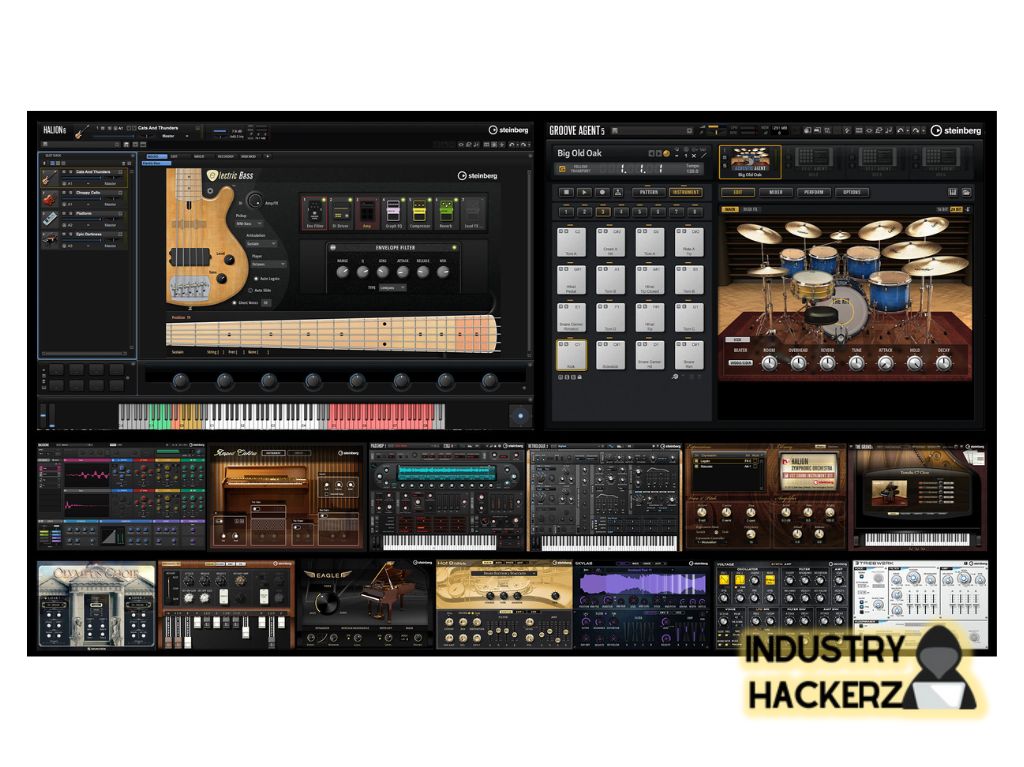Select Cats And Thunders slot
1024x767 pixels.
85,177
